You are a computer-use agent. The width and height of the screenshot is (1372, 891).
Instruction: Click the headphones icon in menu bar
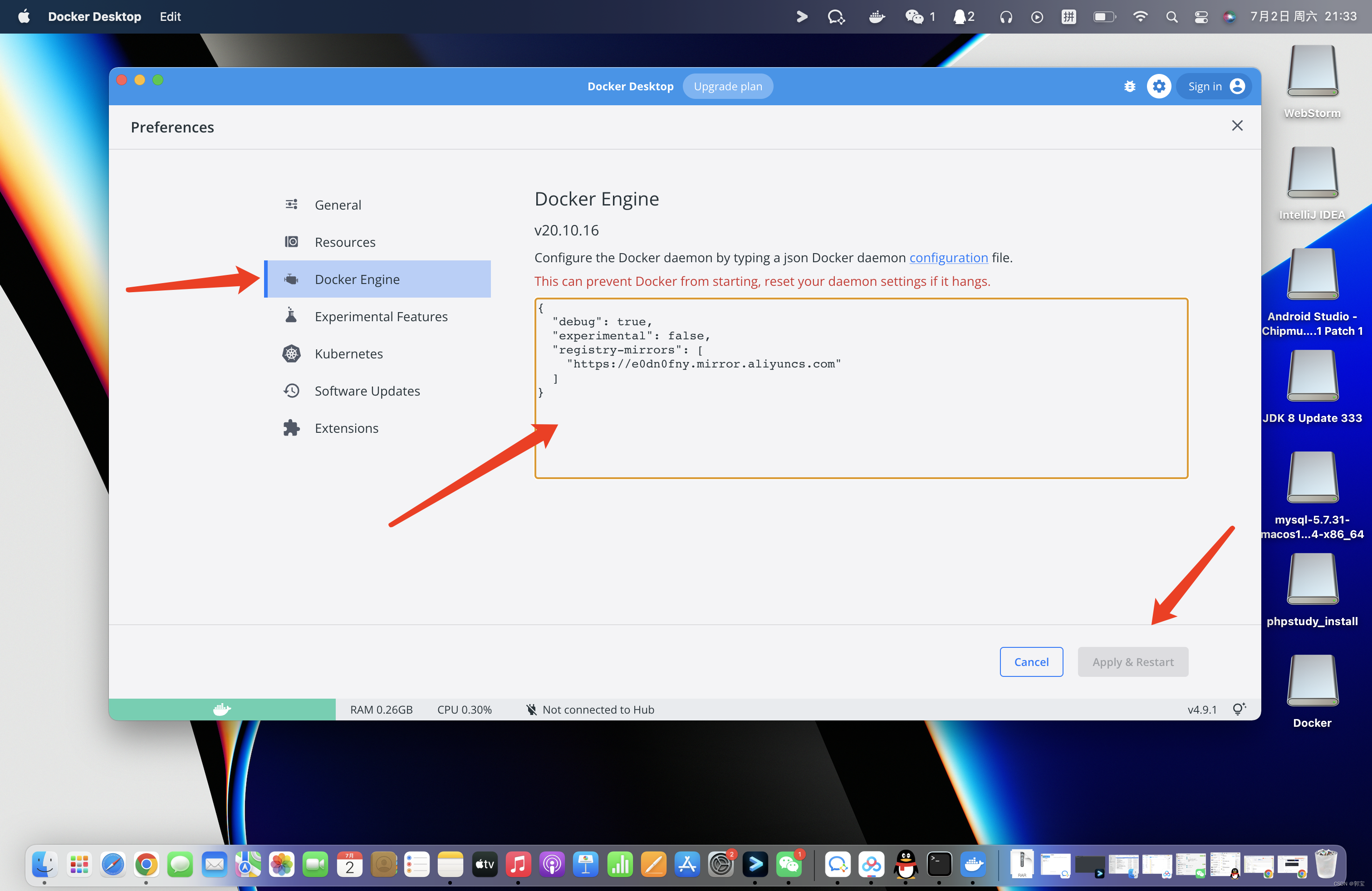(1006, 17)
